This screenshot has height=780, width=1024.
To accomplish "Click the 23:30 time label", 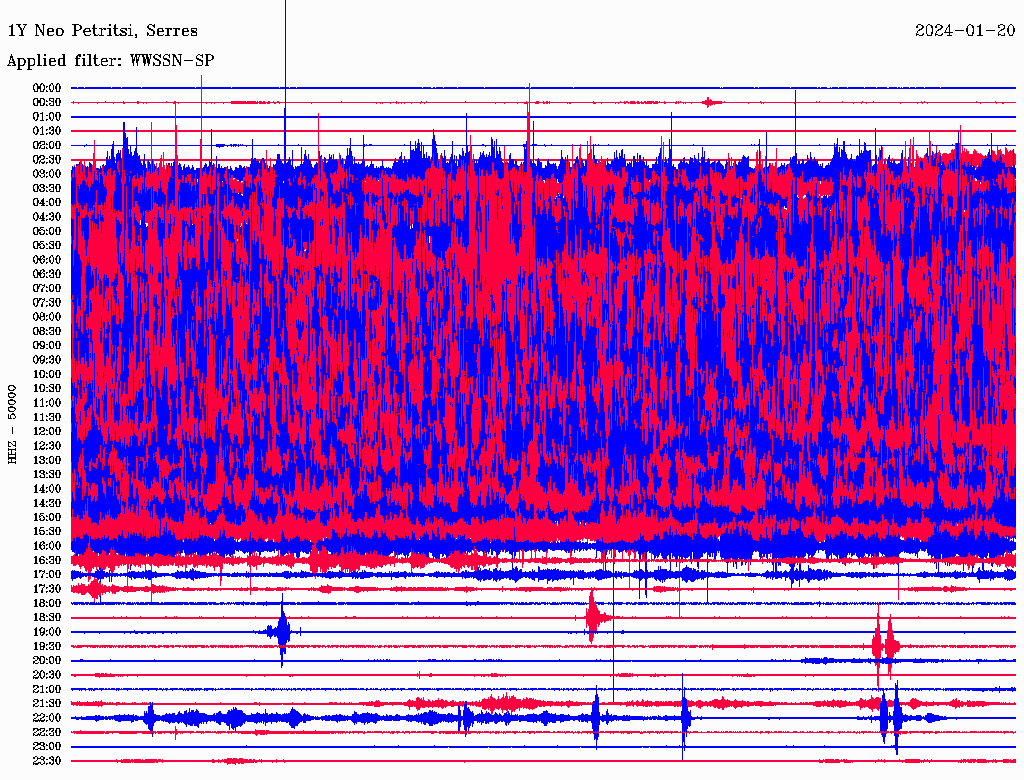I will (x=47, y=761).
